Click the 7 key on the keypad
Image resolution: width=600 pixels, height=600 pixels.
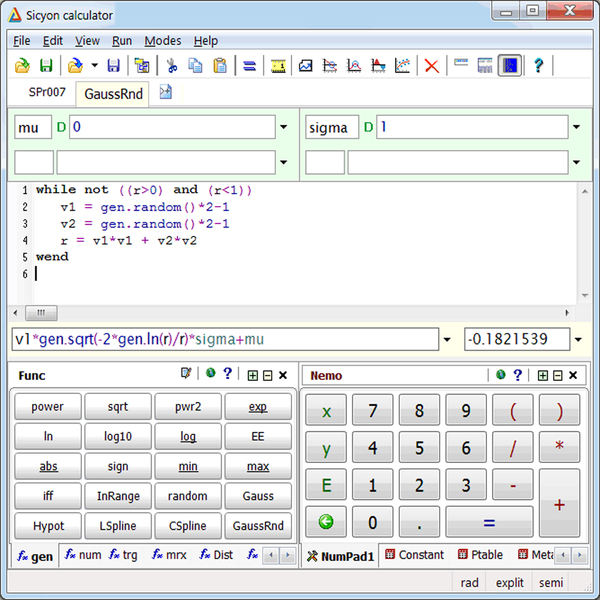[x=372, y=410]
